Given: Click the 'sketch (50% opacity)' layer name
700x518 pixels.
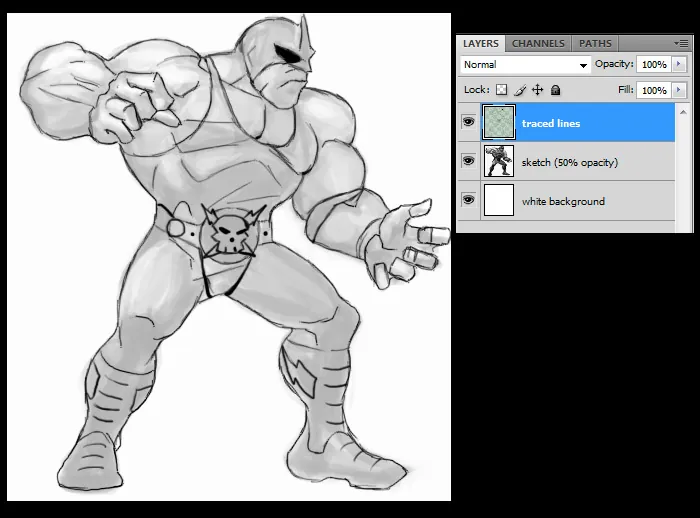Looking at the screenshot, I should pyautogui.click(x=570, y=163).
